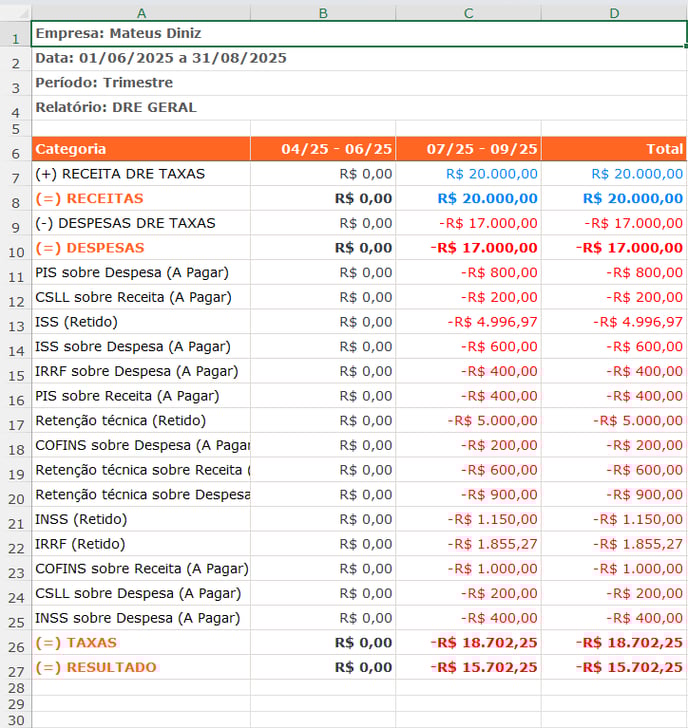Select the 'Categoria' header cell
688x728 pixels.
click(x=141, y=149)
